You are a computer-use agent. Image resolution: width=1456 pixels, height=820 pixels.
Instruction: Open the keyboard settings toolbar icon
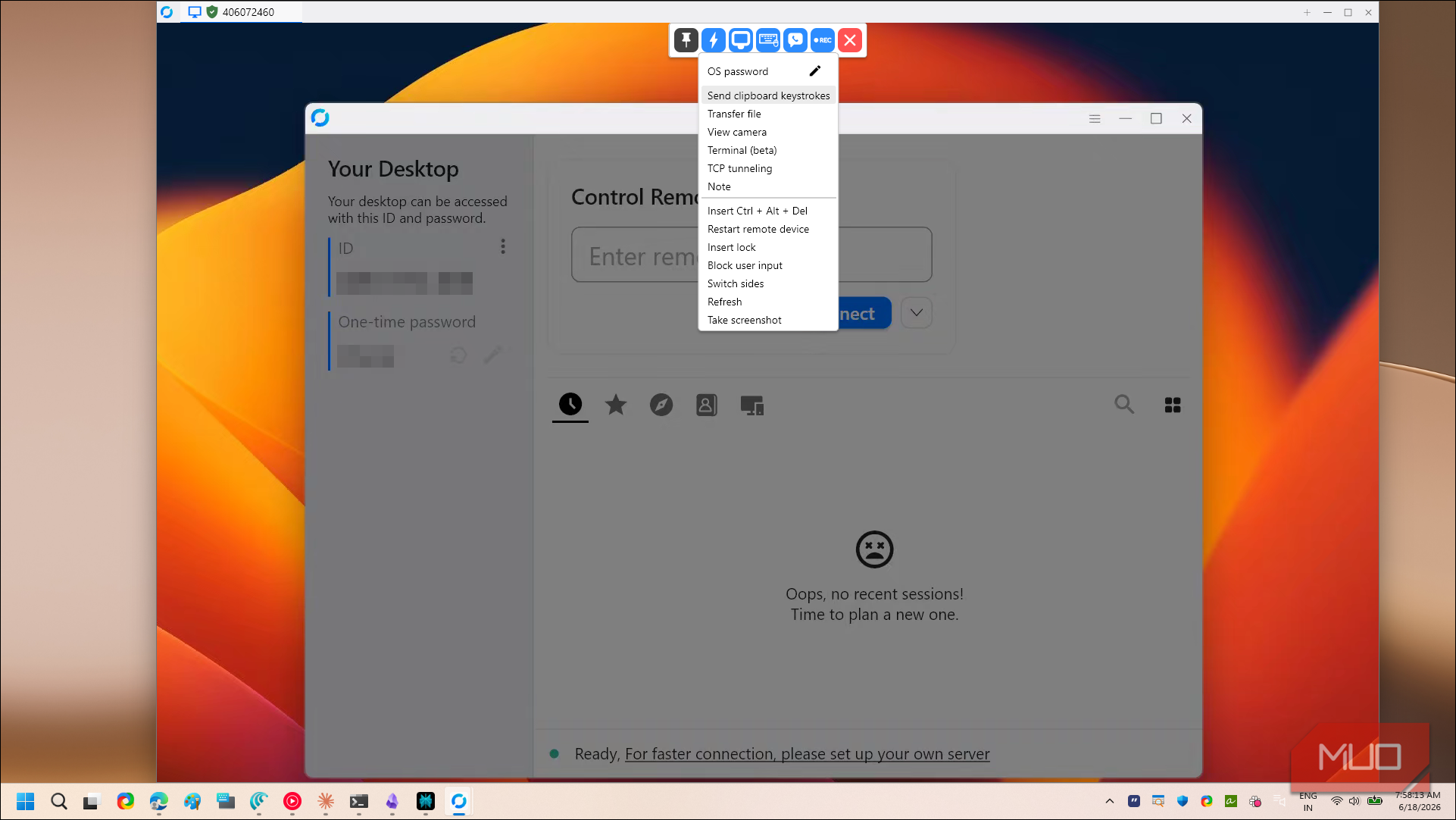768,40
